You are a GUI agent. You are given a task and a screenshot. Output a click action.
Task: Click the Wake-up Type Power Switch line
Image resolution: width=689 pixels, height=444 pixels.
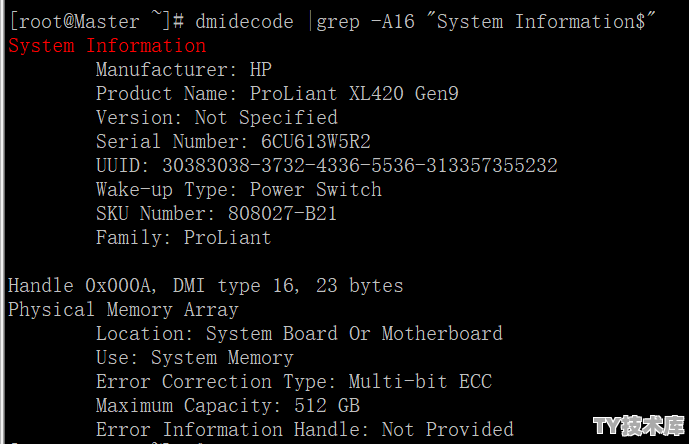[239, 190]
